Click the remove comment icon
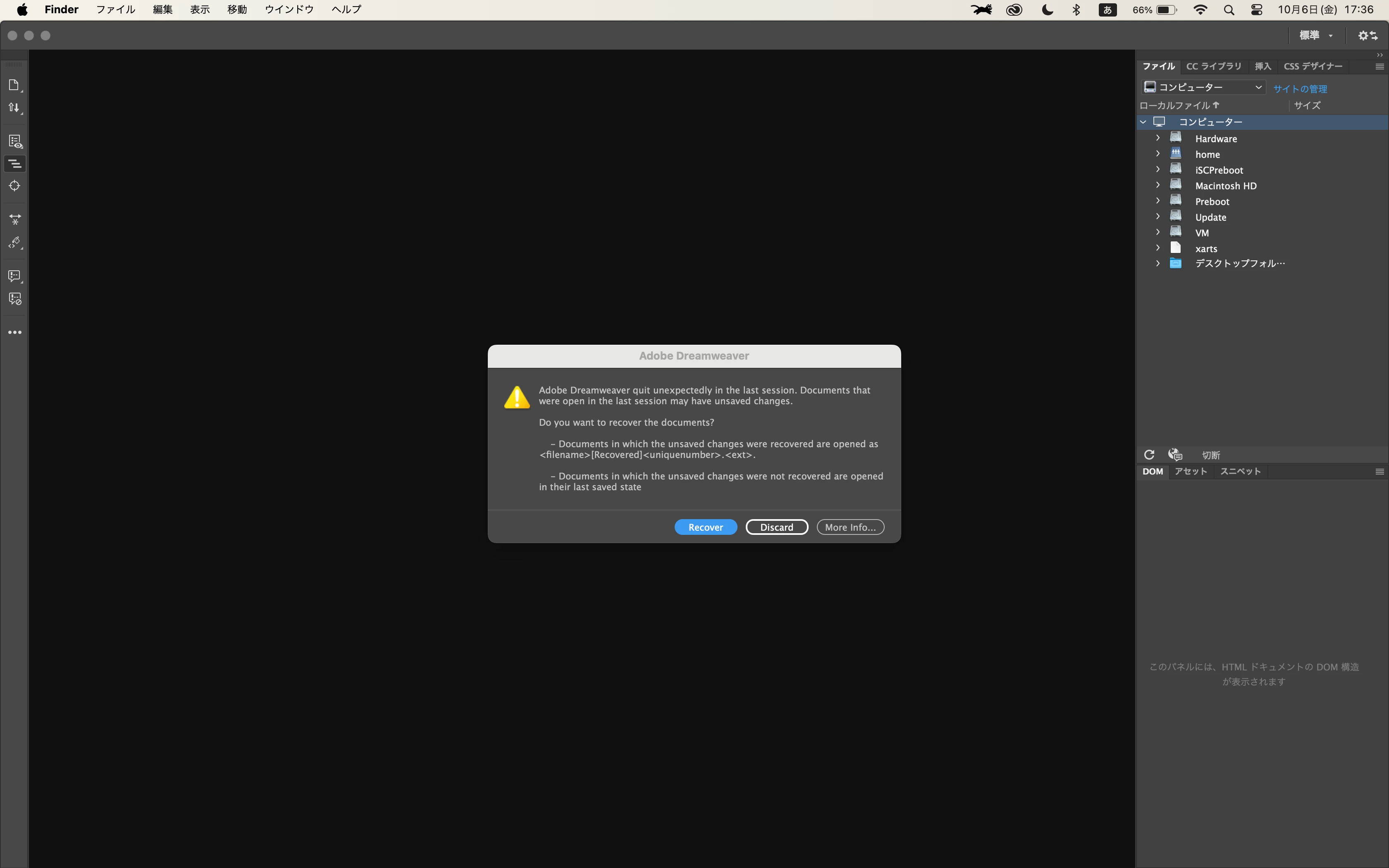Image resolution: width=1389 pixels, height=868 pixels. pos(15,298)
